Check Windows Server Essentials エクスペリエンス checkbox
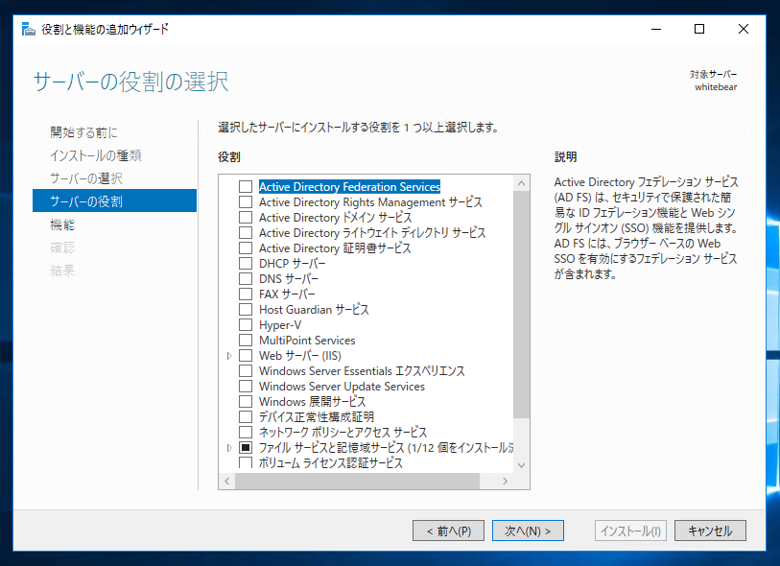This screenshot has width=780, height=566. pos(245,371)
